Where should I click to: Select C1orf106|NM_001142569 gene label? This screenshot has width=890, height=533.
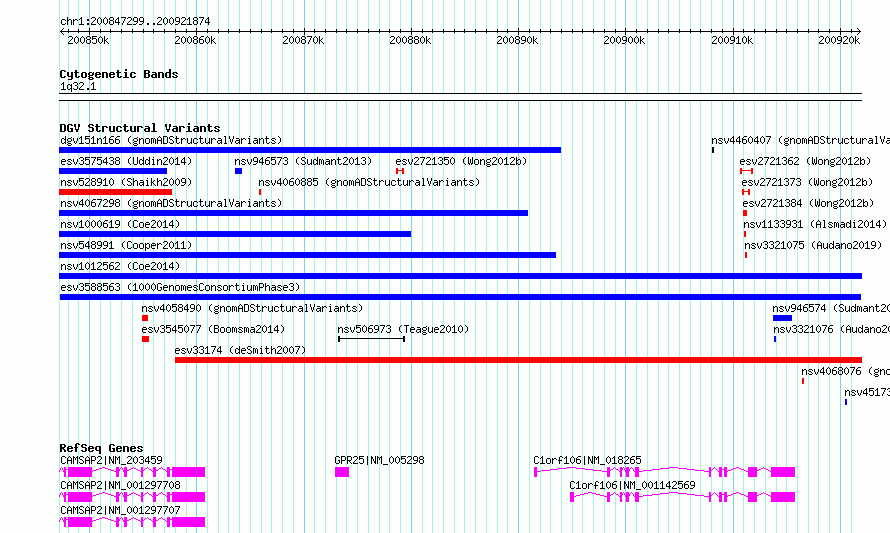(x=632, y=485)
